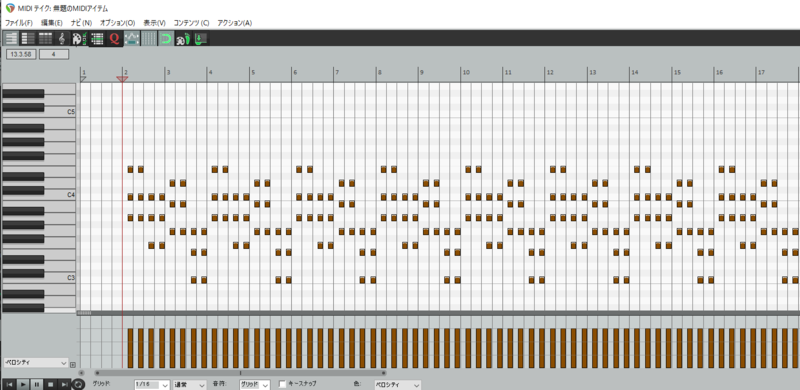Open the オプション(O) menu
Screen dimensions: 800x390
pos(117,23)
